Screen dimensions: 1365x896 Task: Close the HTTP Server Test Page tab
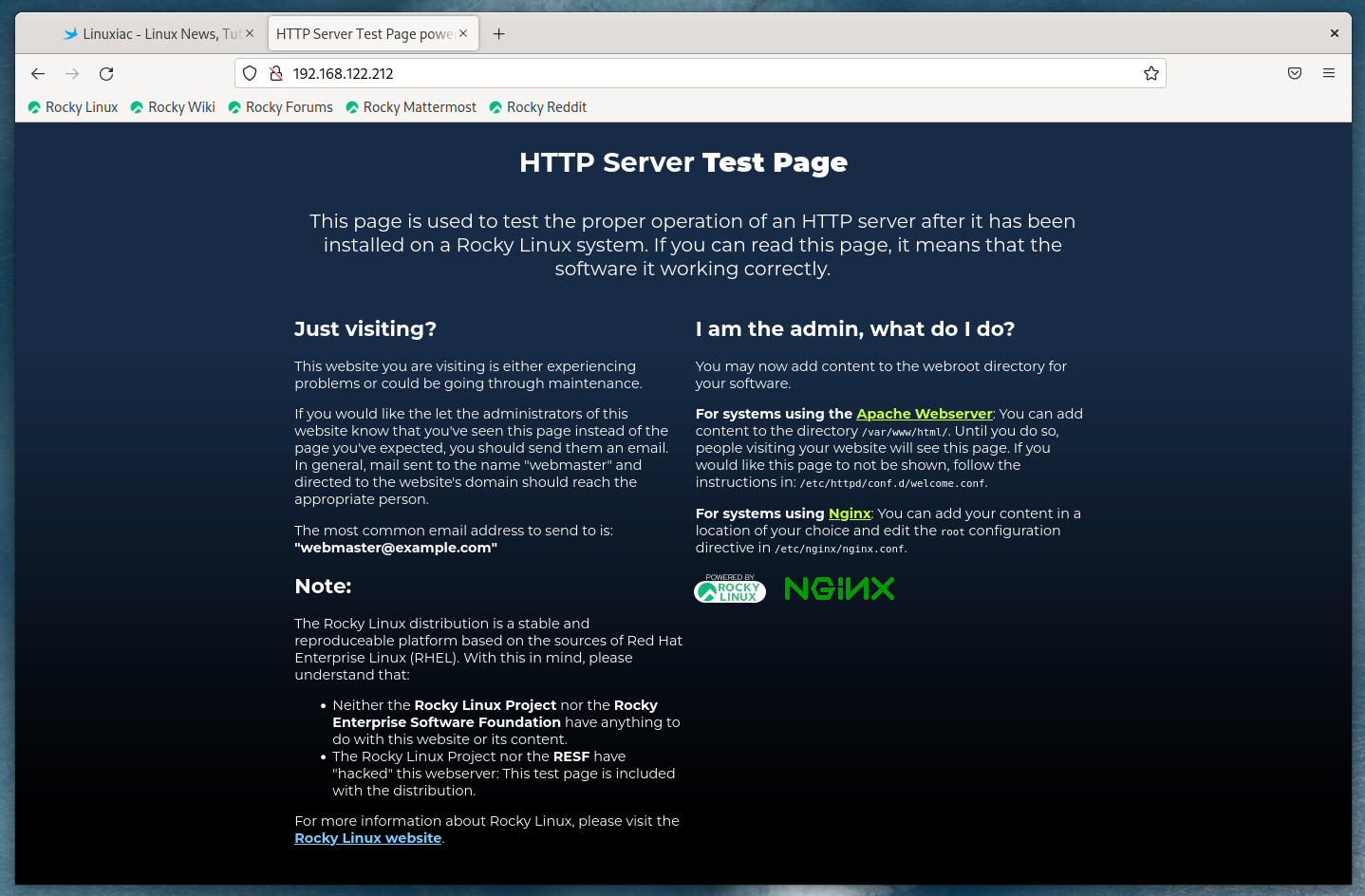point(463,33)
